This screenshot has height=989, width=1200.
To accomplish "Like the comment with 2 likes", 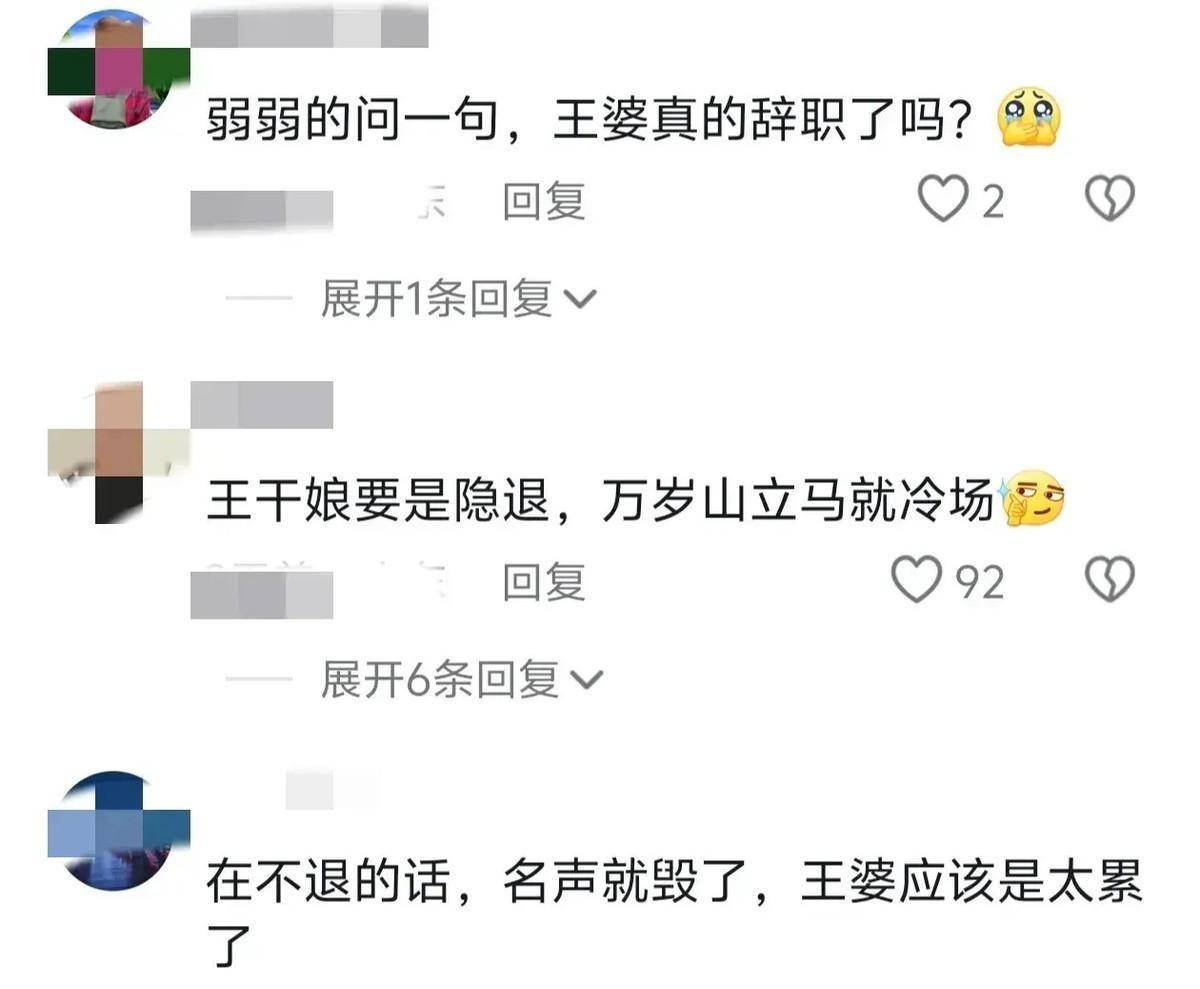I will (940, 200).
